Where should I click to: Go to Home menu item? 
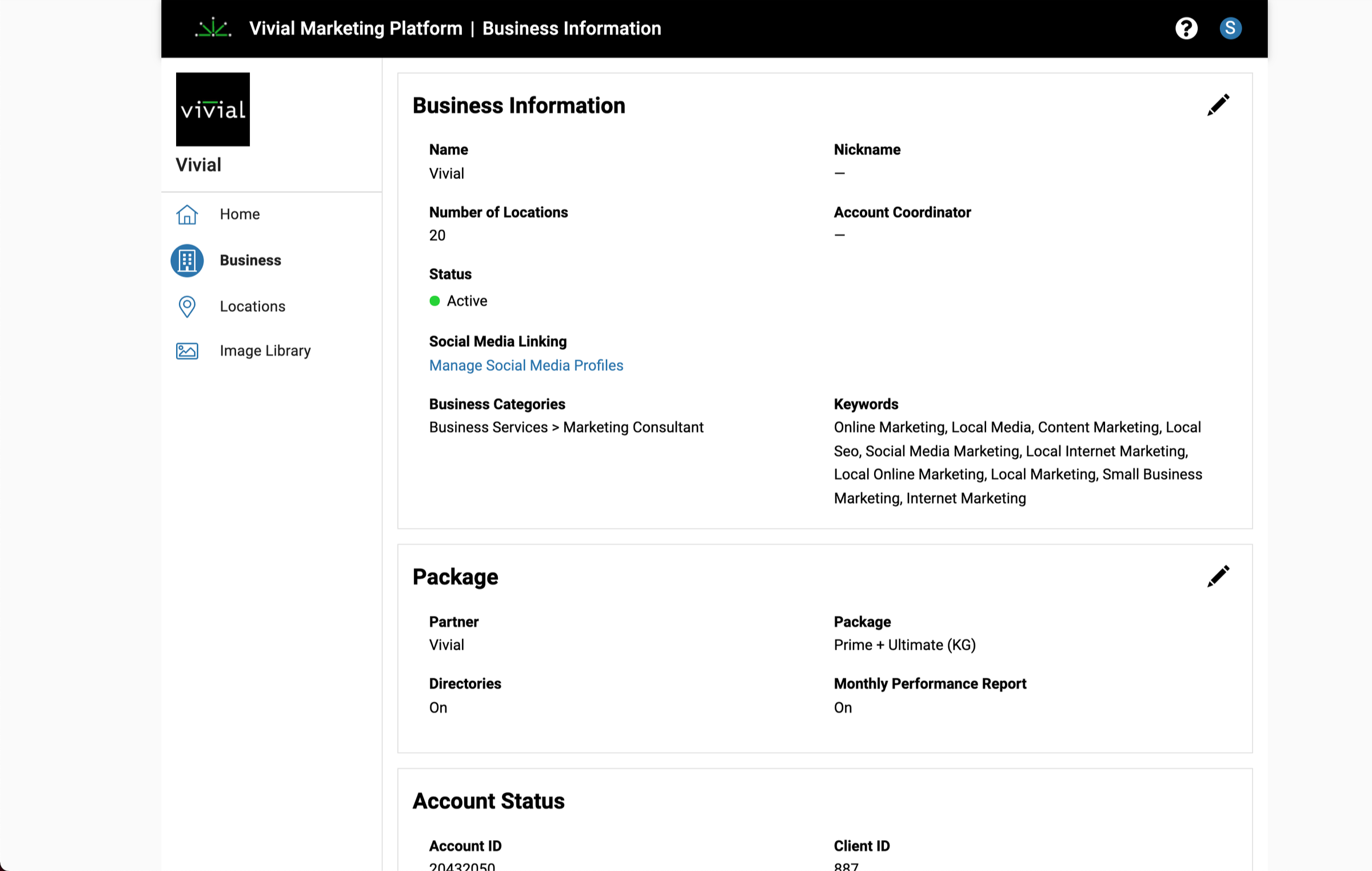[240, 214]
